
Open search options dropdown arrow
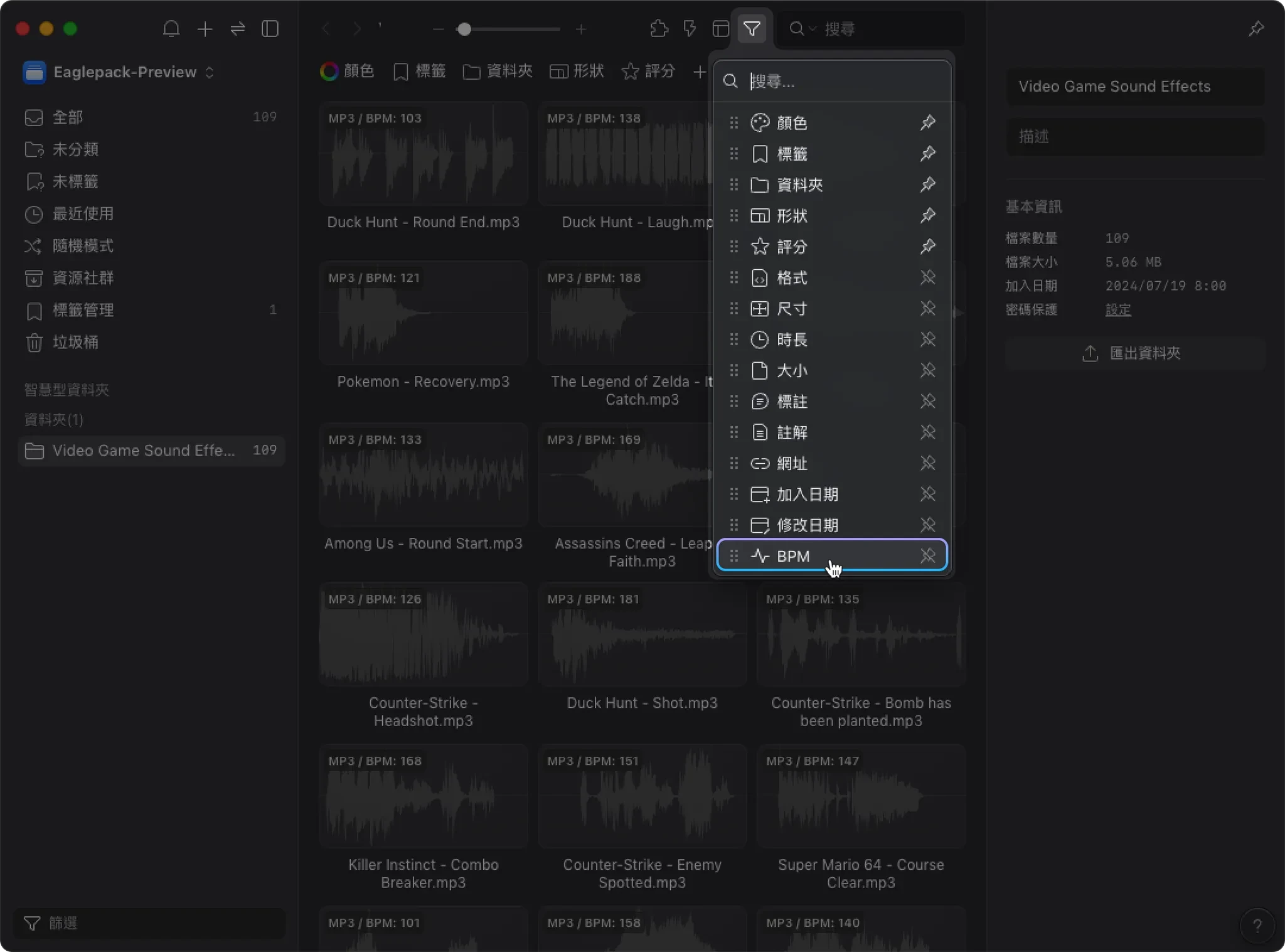pyautogui.click(x=813, y=29)
